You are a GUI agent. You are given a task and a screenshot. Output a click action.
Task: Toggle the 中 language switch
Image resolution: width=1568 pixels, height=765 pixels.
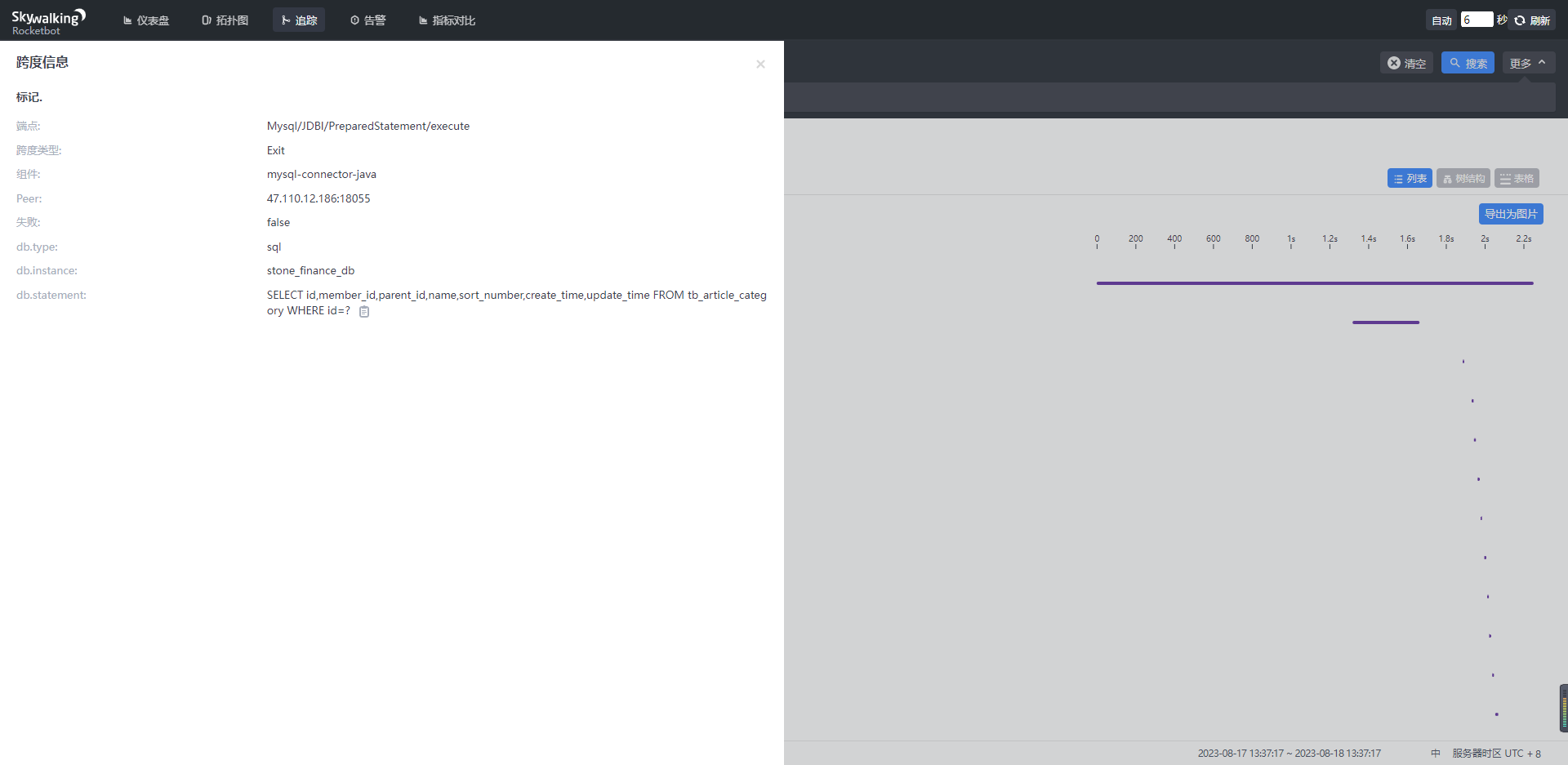coord(1436,754)
